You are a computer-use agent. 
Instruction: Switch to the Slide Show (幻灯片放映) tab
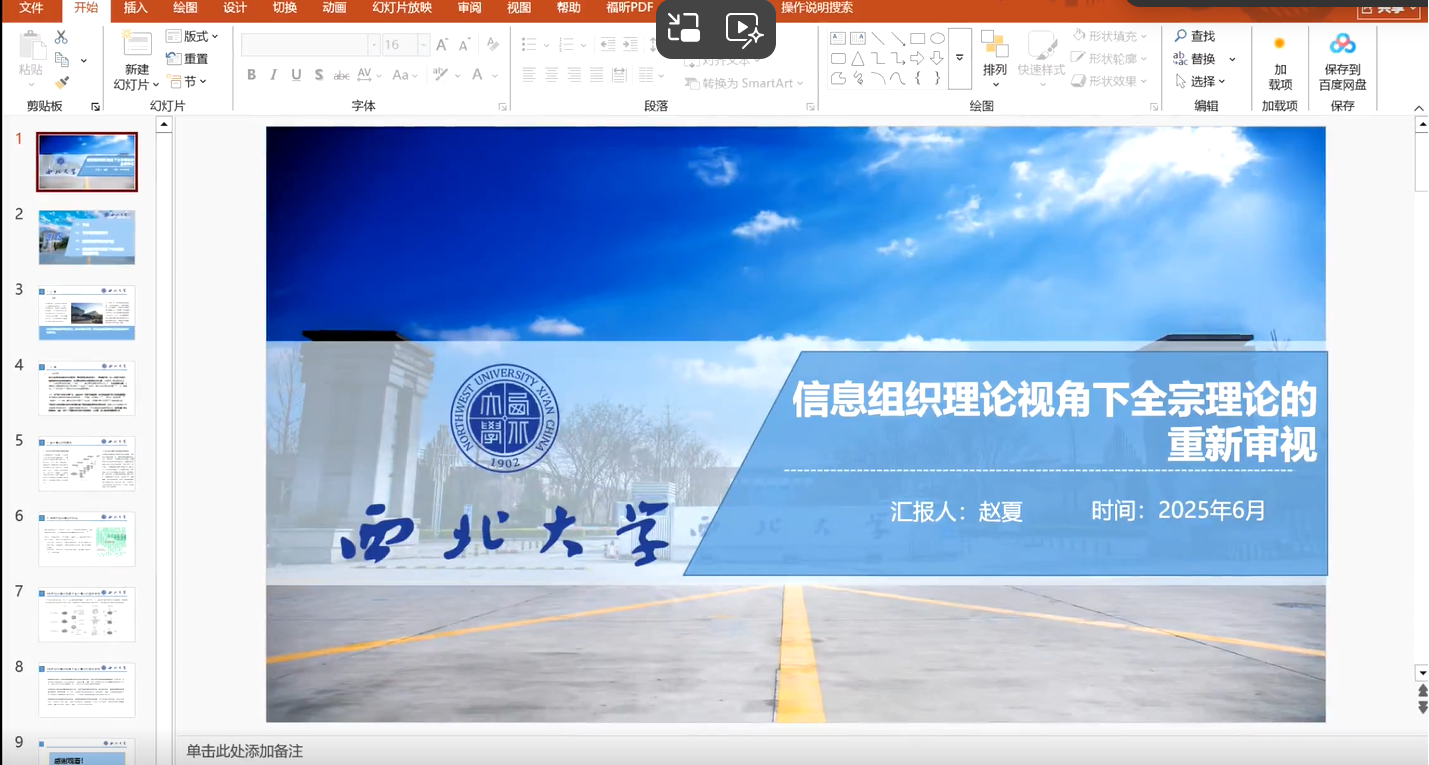(402, 8)
